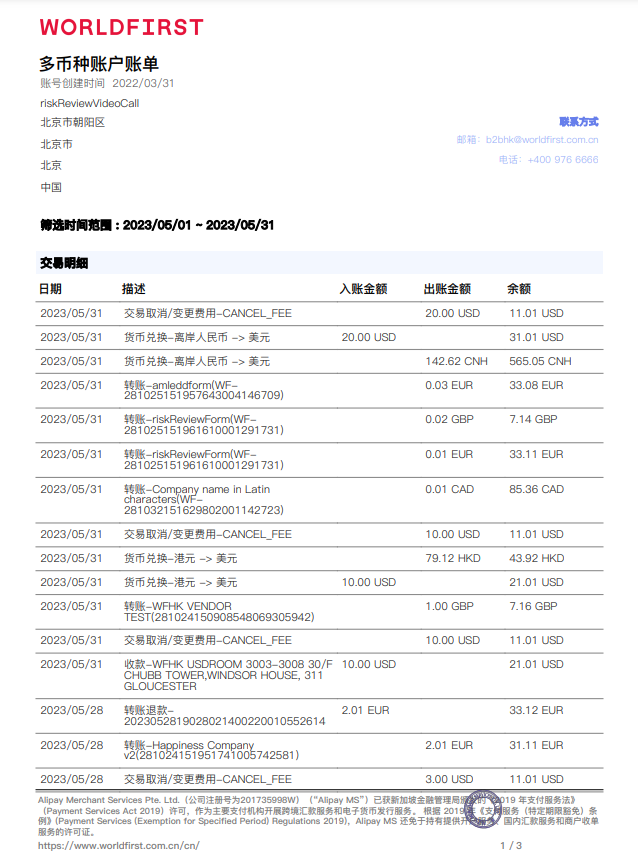Select the 3.00 USD outgoing amount
The width and height of the screenshot is (638, 863).
pos(449,779)
